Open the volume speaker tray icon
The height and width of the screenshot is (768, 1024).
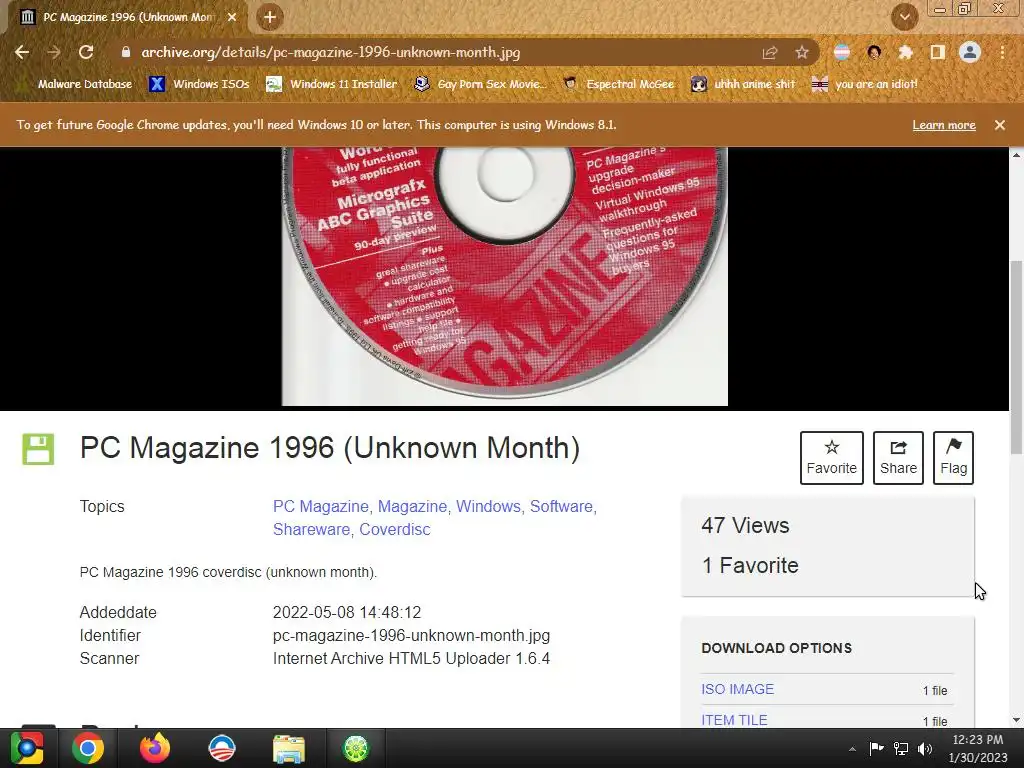coord(925,748)
